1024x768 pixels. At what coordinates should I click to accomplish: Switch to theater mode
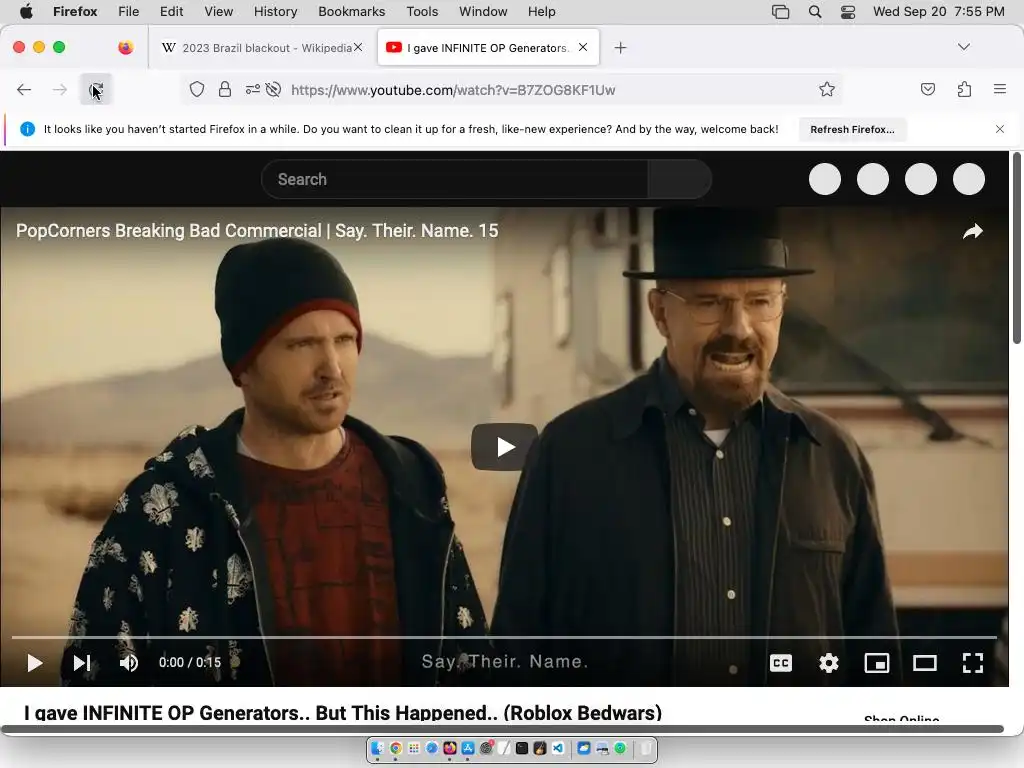point(925,663)
